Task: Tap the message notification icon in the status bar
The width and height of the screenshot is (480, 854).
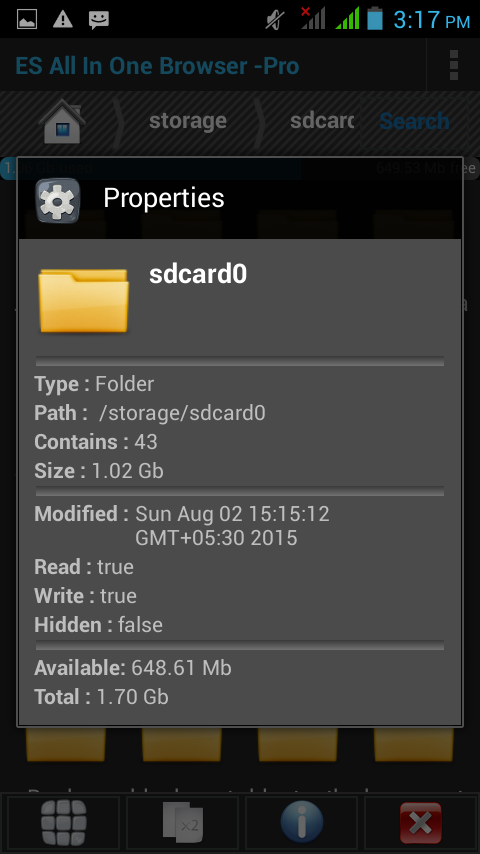Action: pyautogui.click(x=99, y=20)
